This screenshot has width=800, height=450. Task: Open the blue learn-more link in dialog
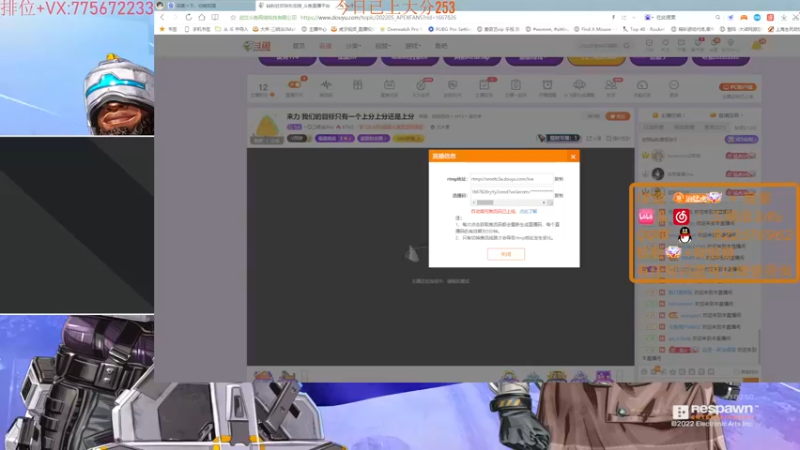(x=528, y=211)
